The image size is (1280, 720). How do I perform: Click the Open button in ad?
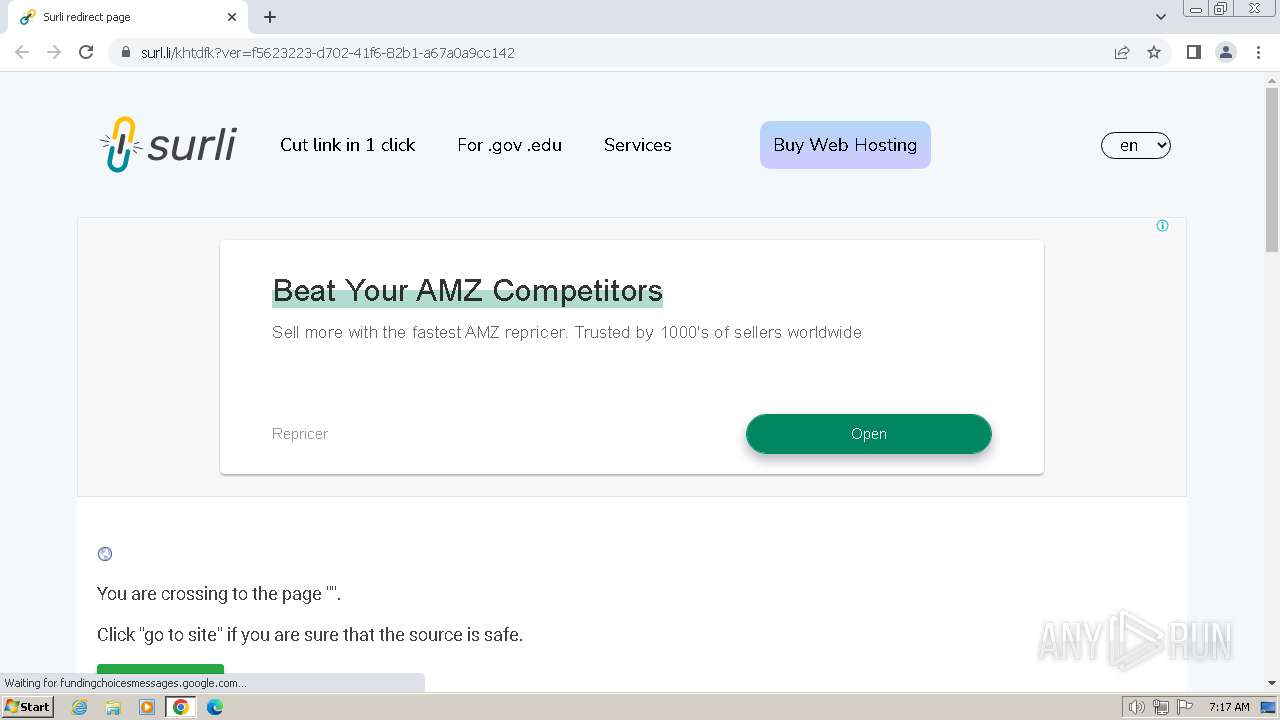tap(869, 434)
